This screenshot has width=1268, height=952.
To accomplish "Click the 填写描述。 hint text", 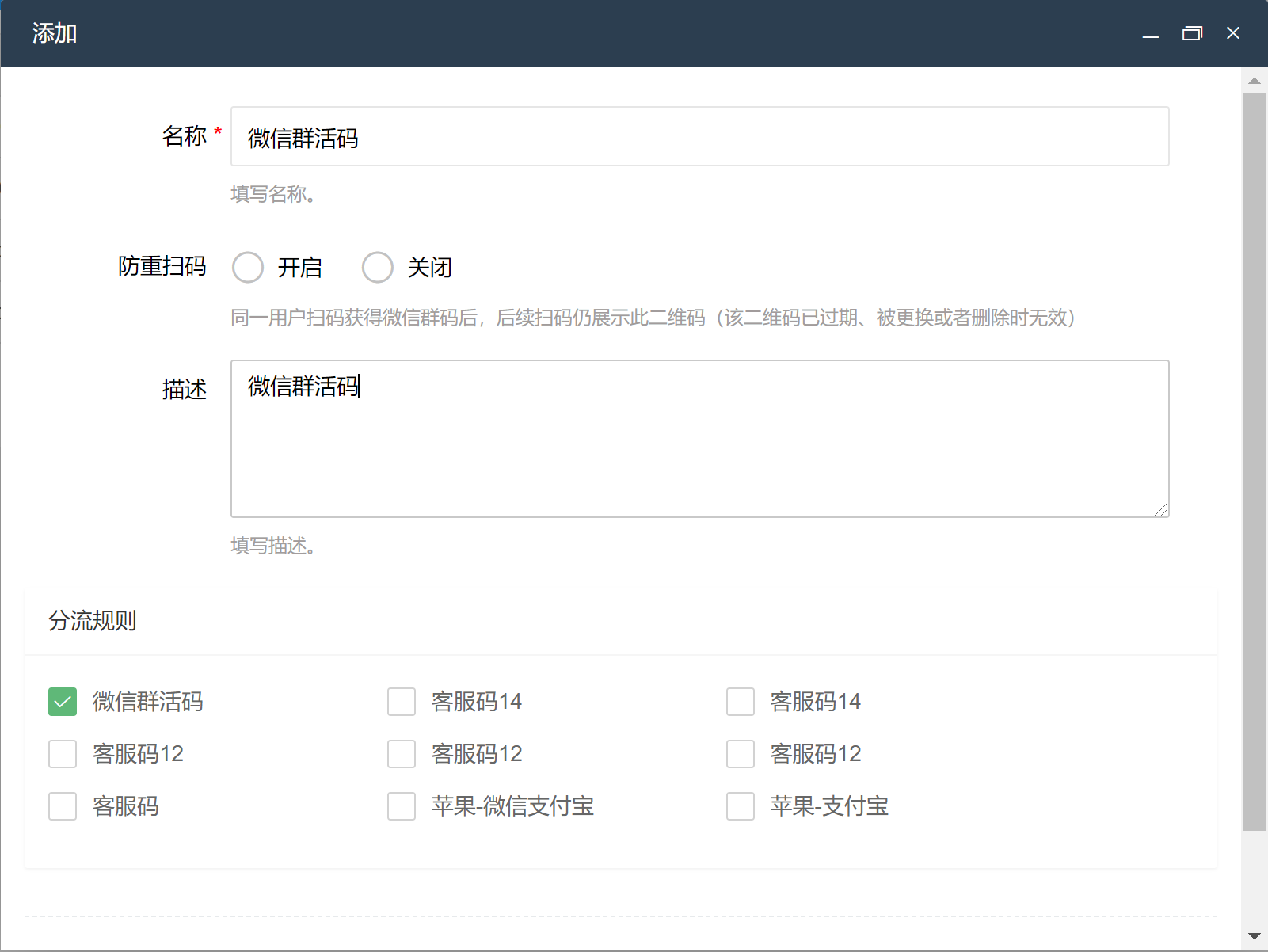I will (x=274, y=546).
